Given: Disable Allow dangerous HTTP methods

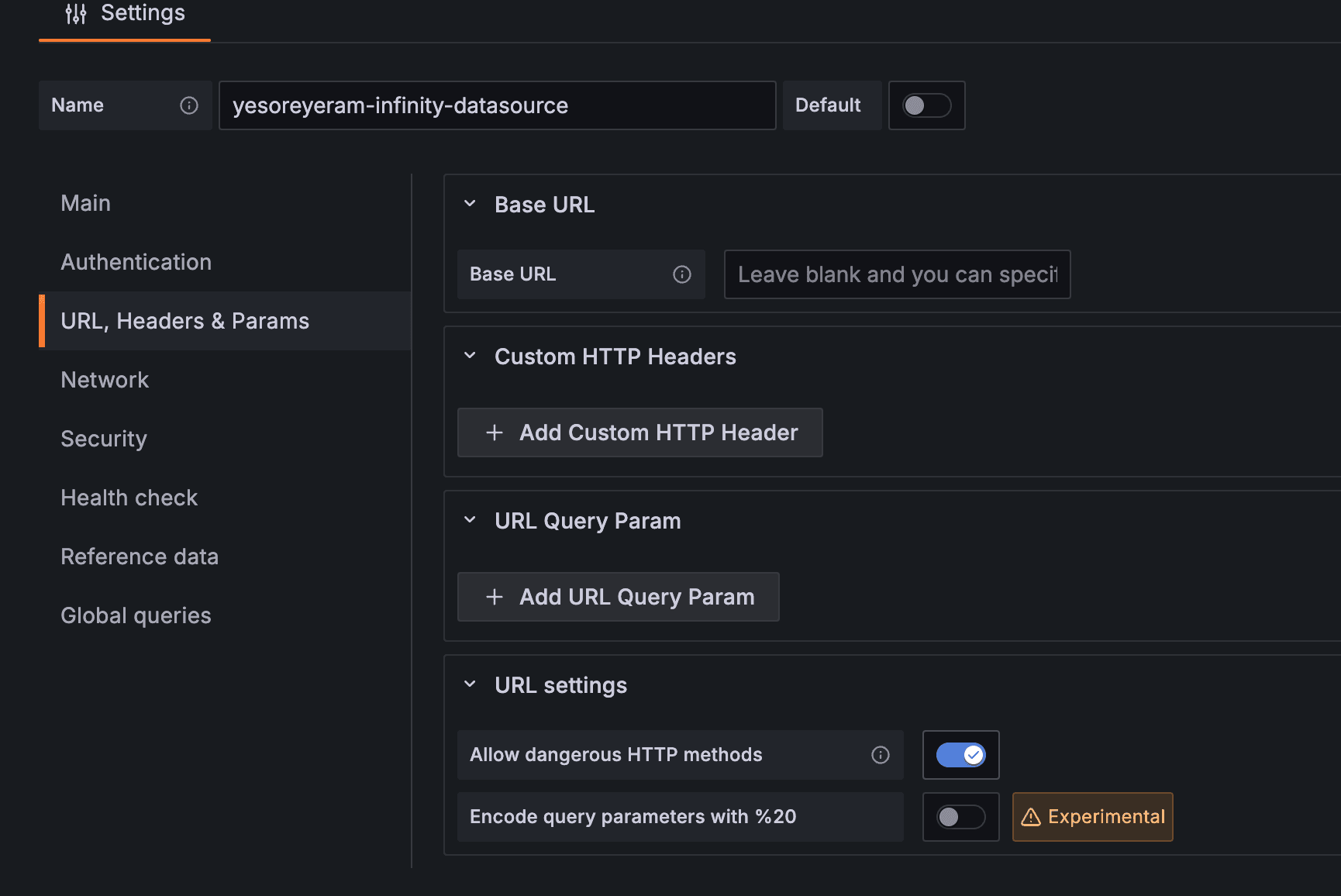Looking at the screenshot, I should 960,754.
